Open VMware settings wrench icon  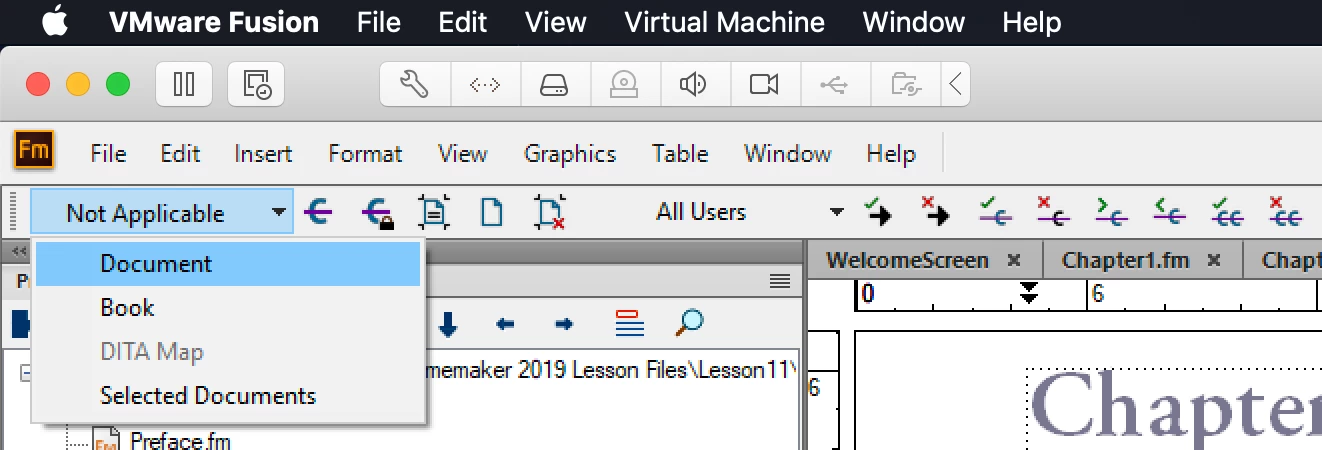click(414, 84)
